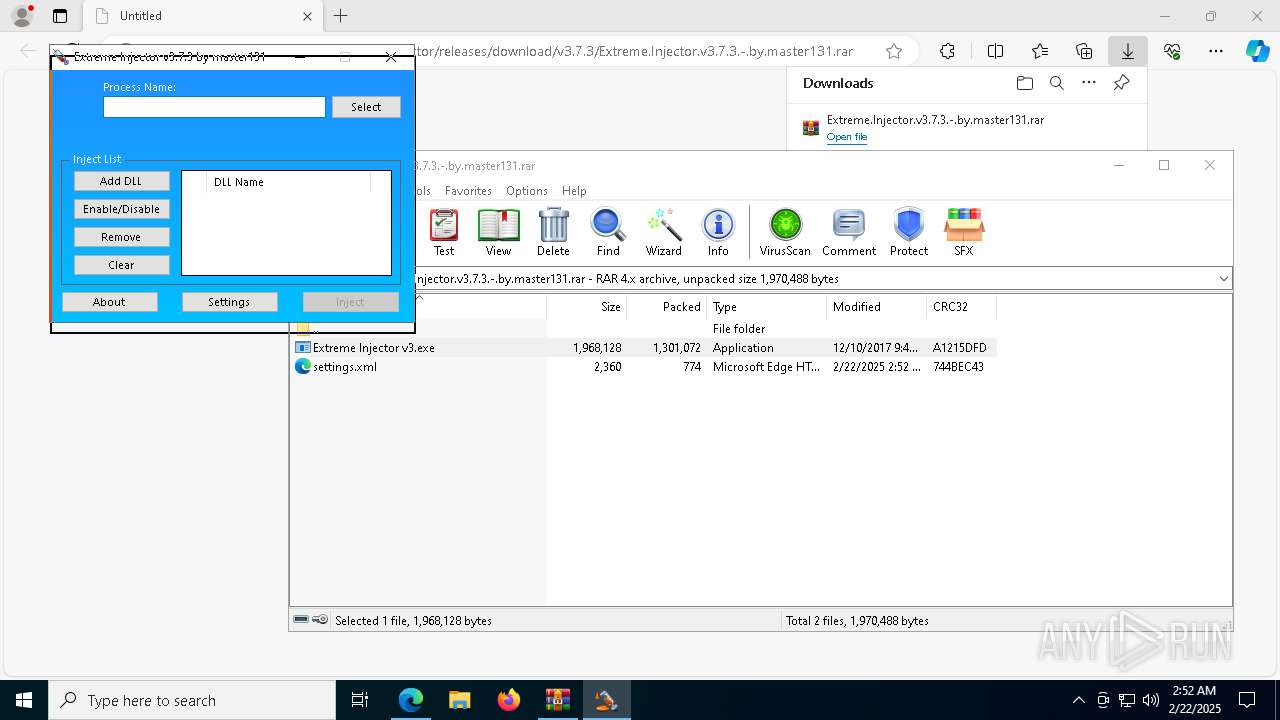Image resolution: width=1280 pixels, height=720 pixels.
Task: Open About in Extreme Injector
Action: [109, 302]
